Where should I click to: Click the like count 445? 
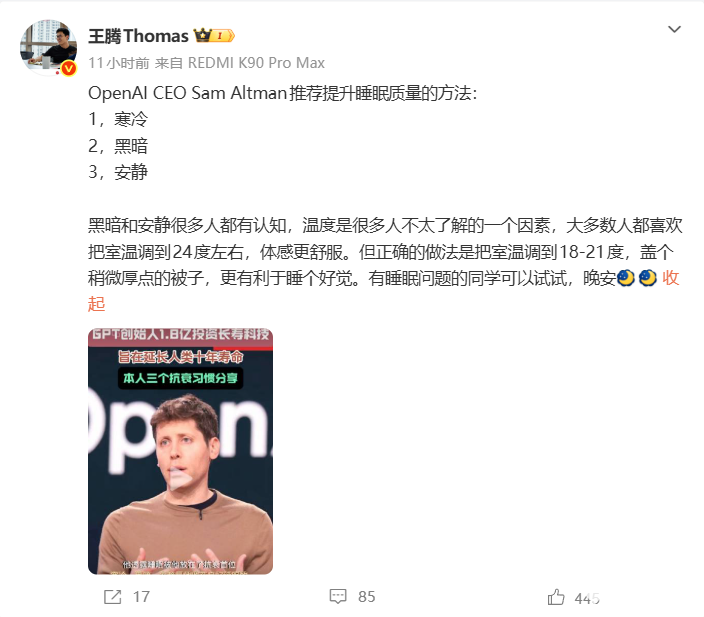(x=587, y=598)
